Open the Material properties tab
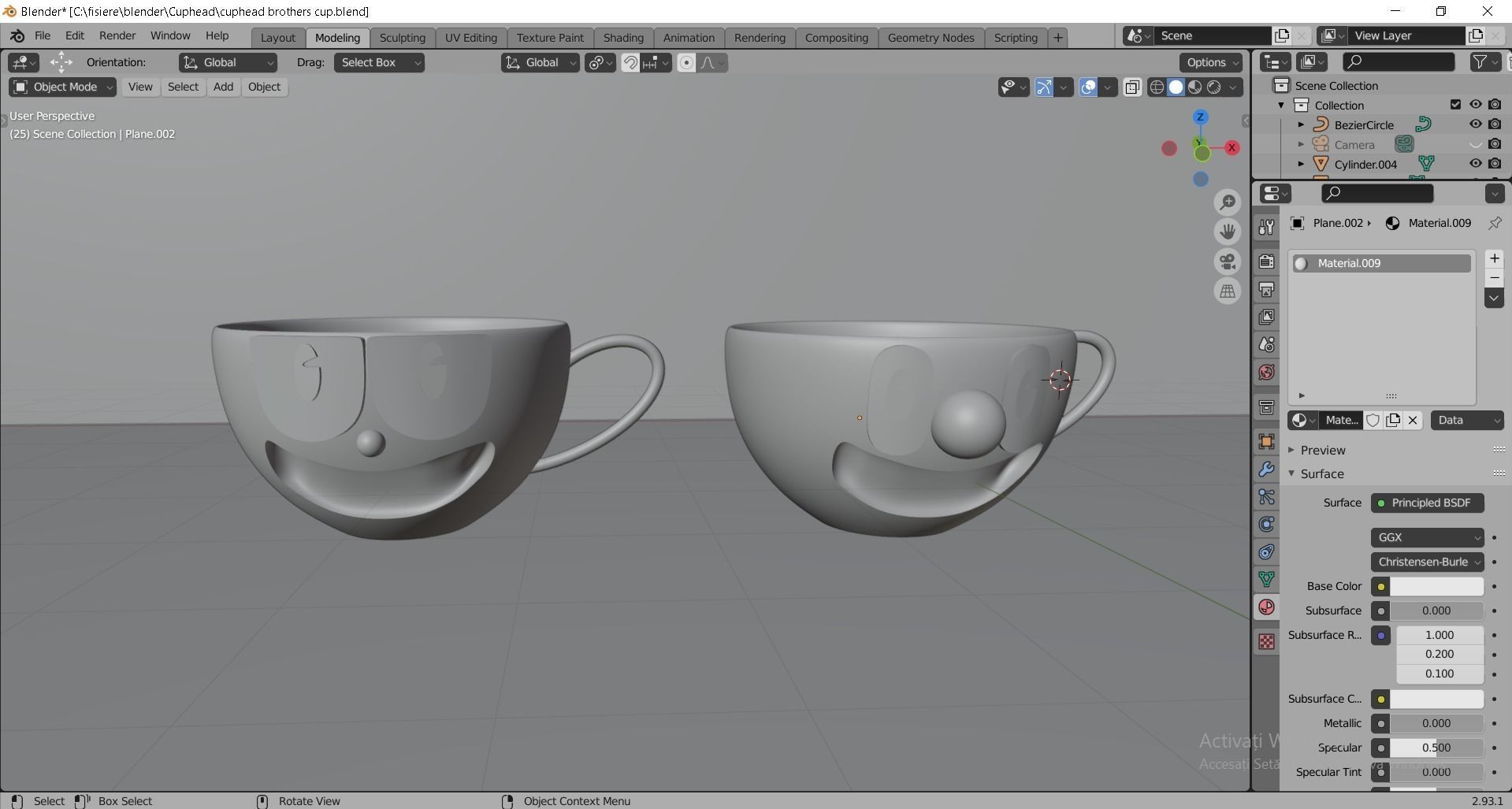Screen dimensions: 1512x809 1266,607
